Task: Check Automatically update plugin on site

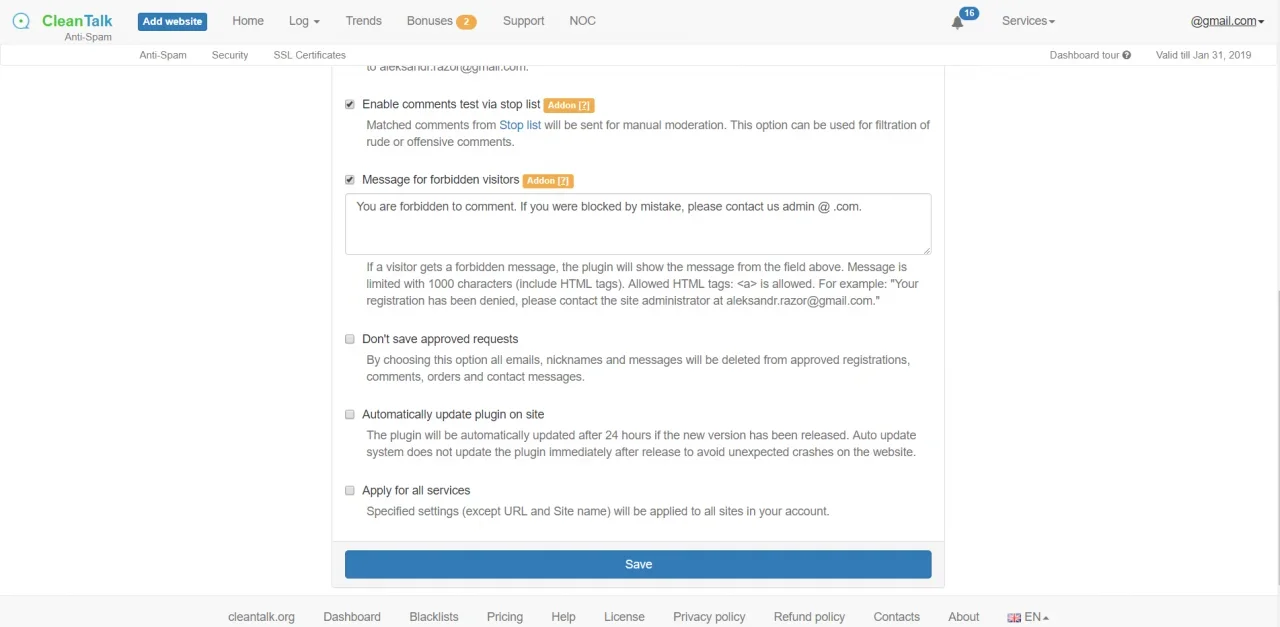Action: [x=349, y=414]
